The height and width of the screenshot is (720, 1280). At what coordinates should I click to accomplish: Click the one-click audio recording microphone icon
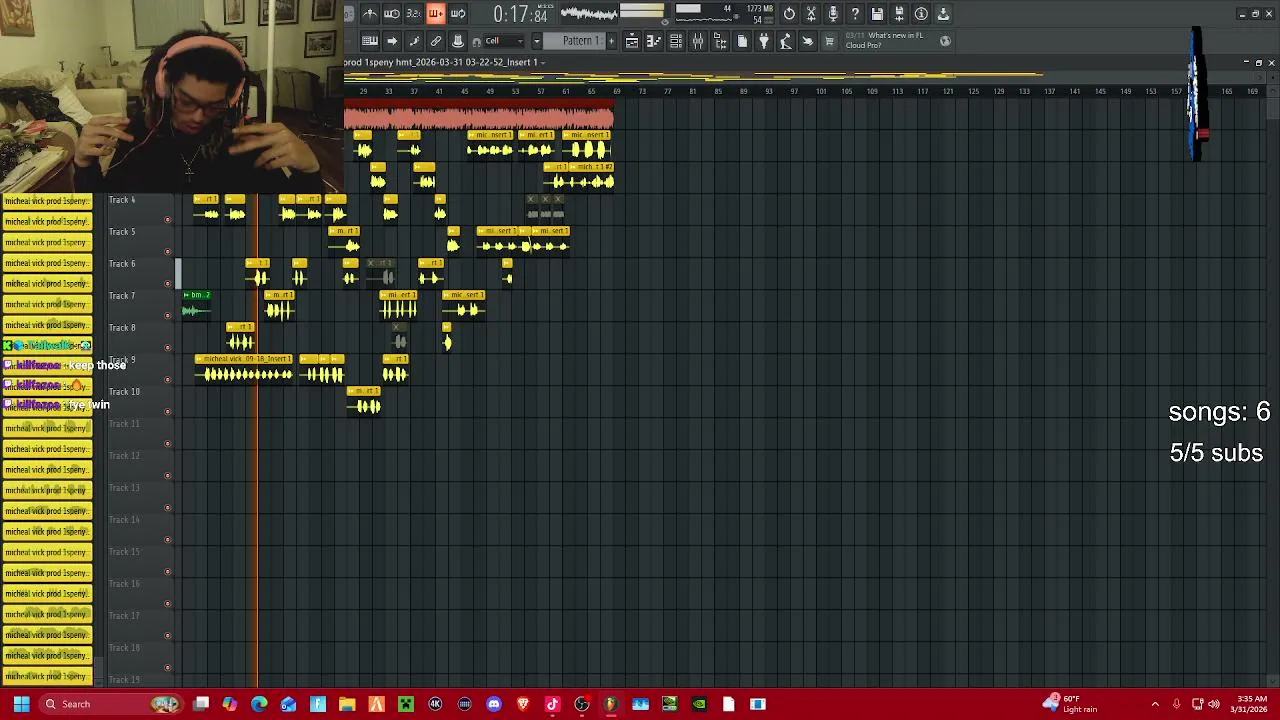click(833, 14)
